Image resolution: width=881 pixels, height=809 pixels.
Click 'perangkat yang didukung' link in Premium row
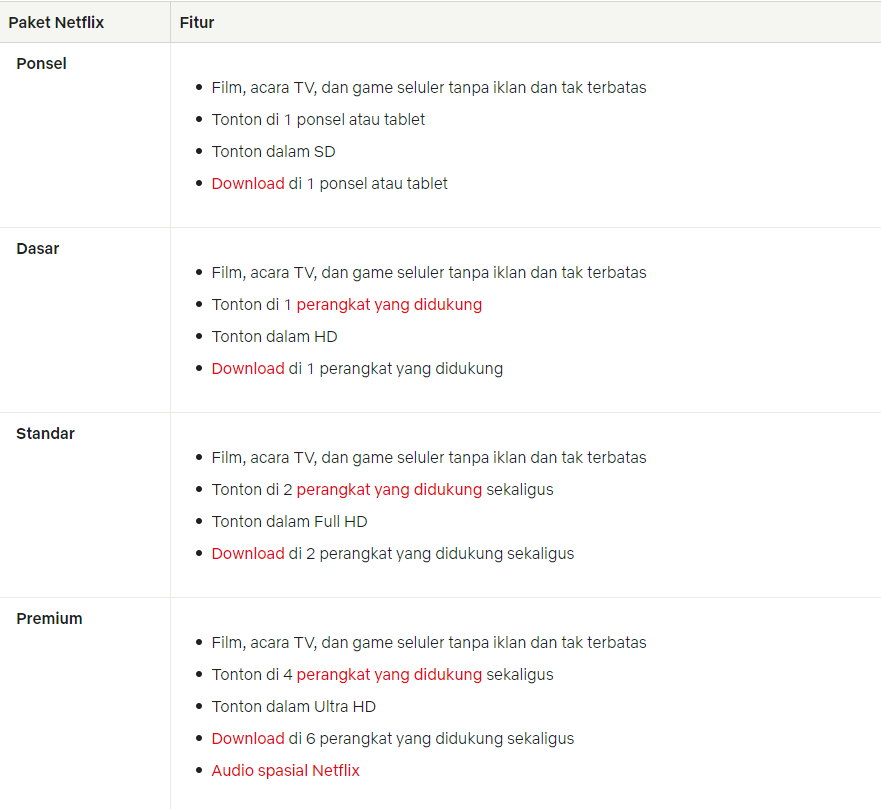[389, 675]
